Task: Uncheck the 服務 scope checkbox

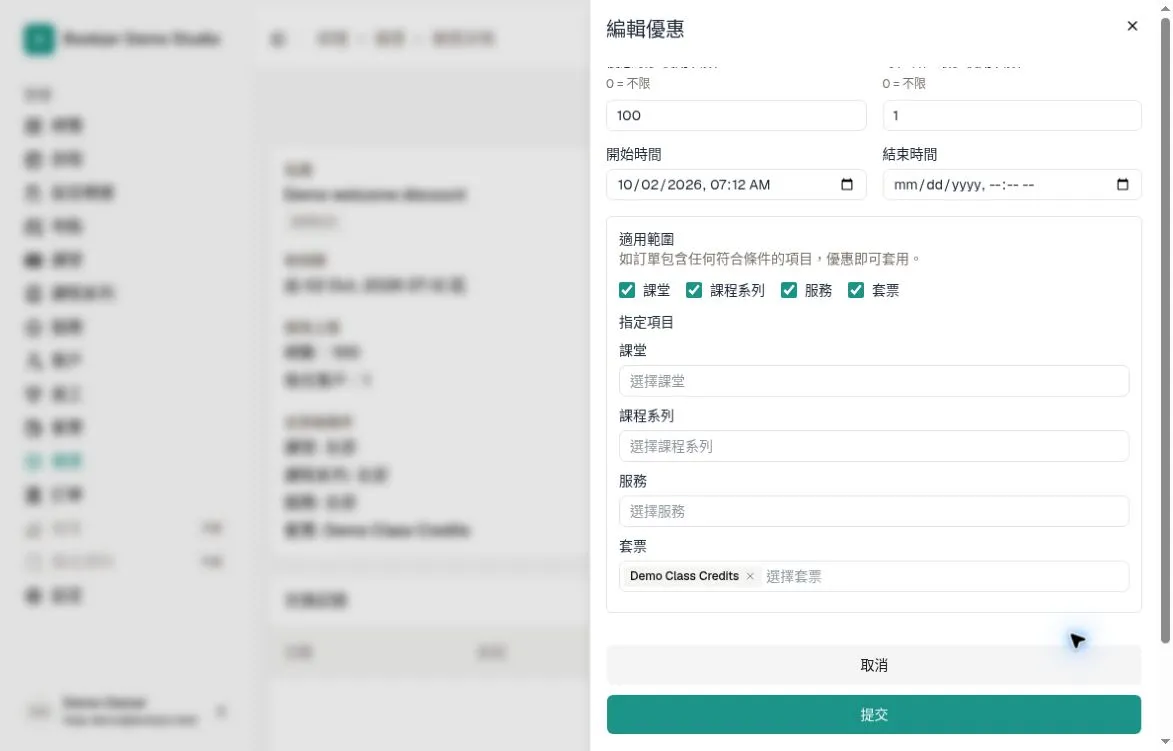Action: coord(788,290)
